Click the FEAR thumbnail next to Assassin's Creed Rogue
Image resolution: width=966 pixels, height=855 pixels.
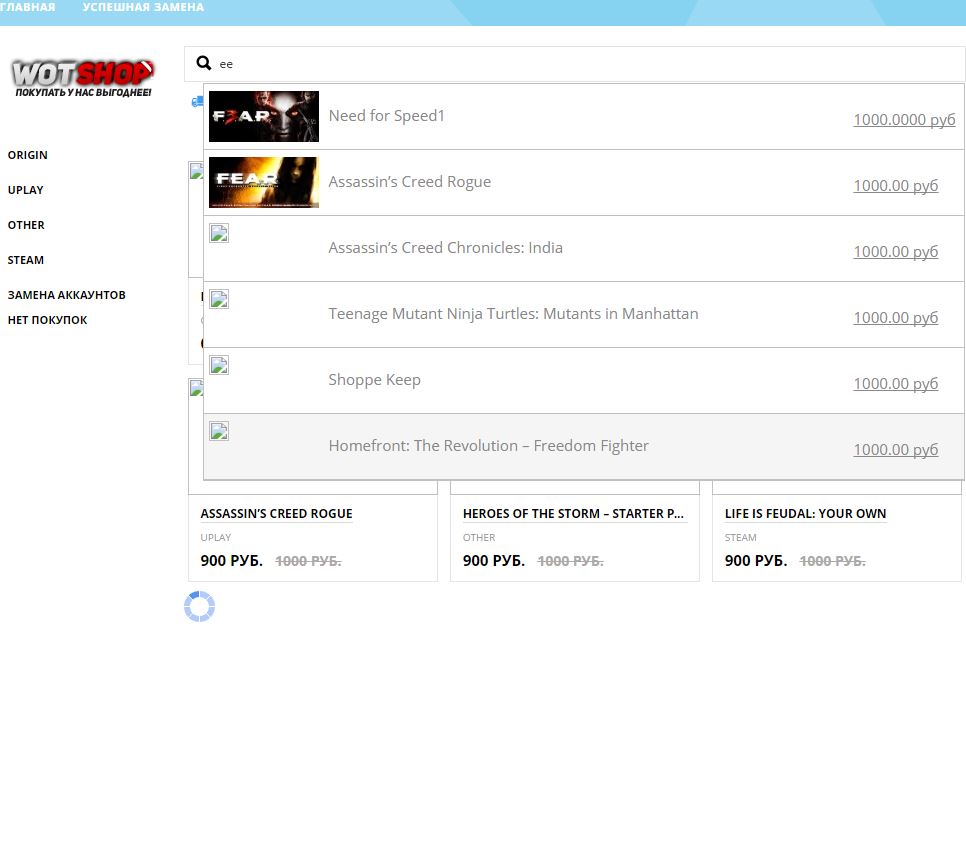(264, 182)
